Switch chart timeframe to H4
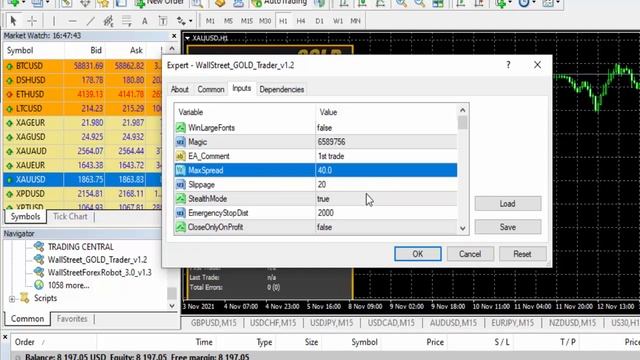 click(301, 21)
